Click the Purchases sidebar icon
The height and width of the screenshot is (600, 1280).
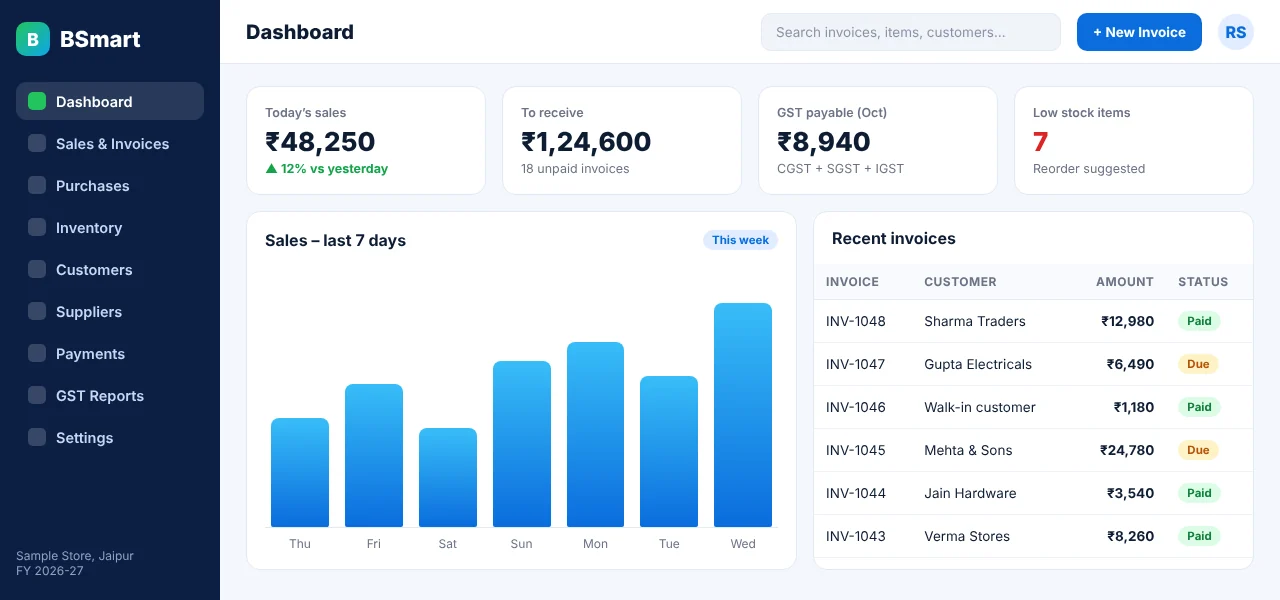37,185
